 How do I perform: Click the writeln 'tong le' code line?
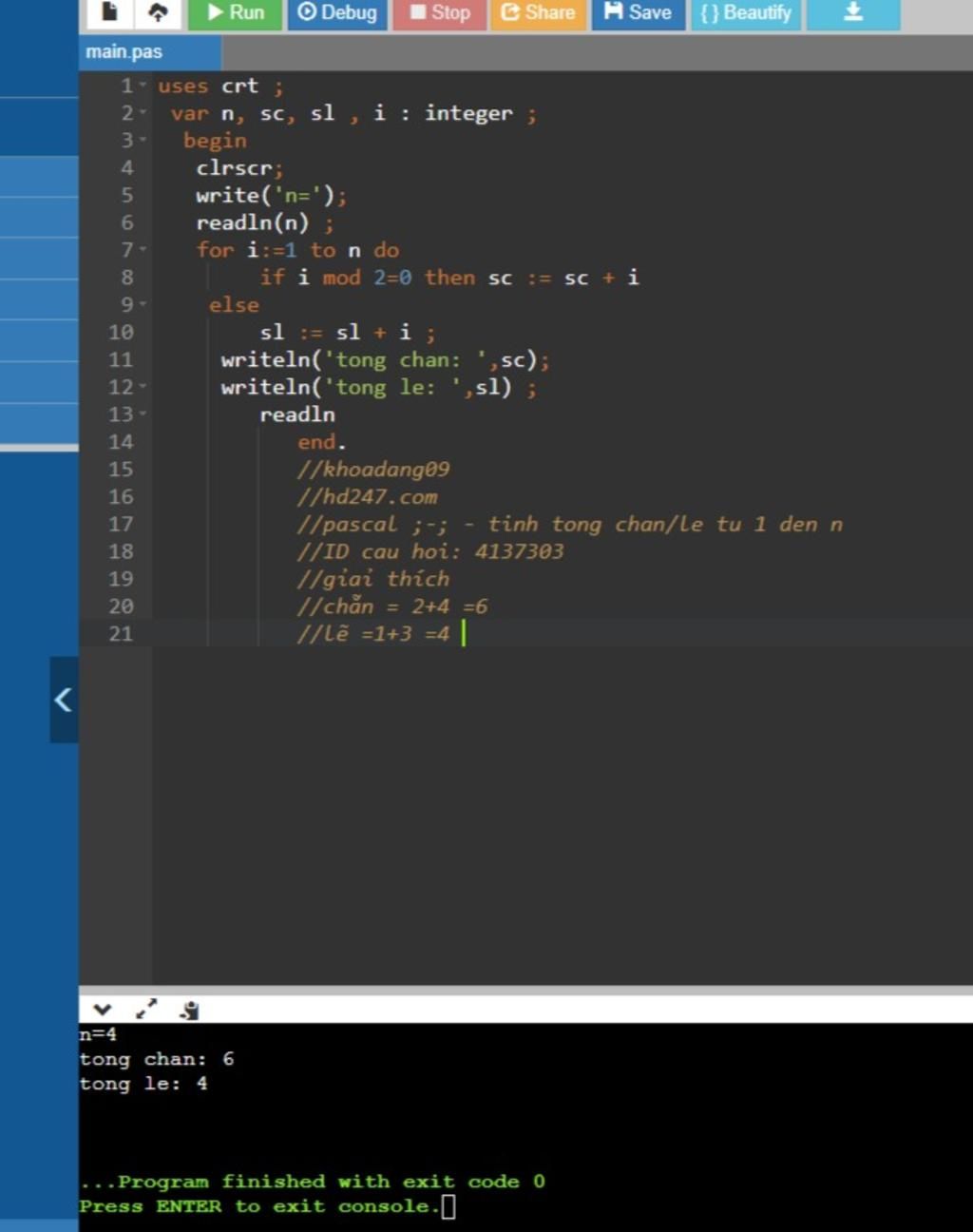[379, 388]
